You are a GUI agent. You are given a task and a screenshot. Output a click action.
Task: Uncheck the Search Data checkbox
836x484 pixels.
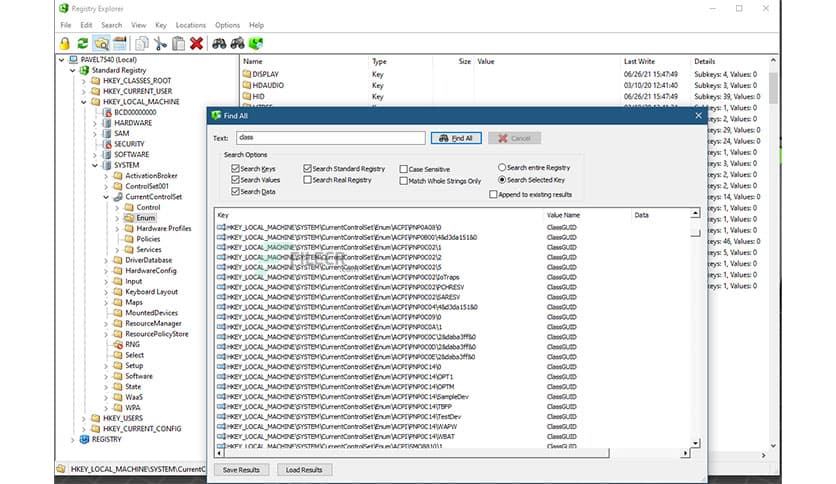click(235, 191)
